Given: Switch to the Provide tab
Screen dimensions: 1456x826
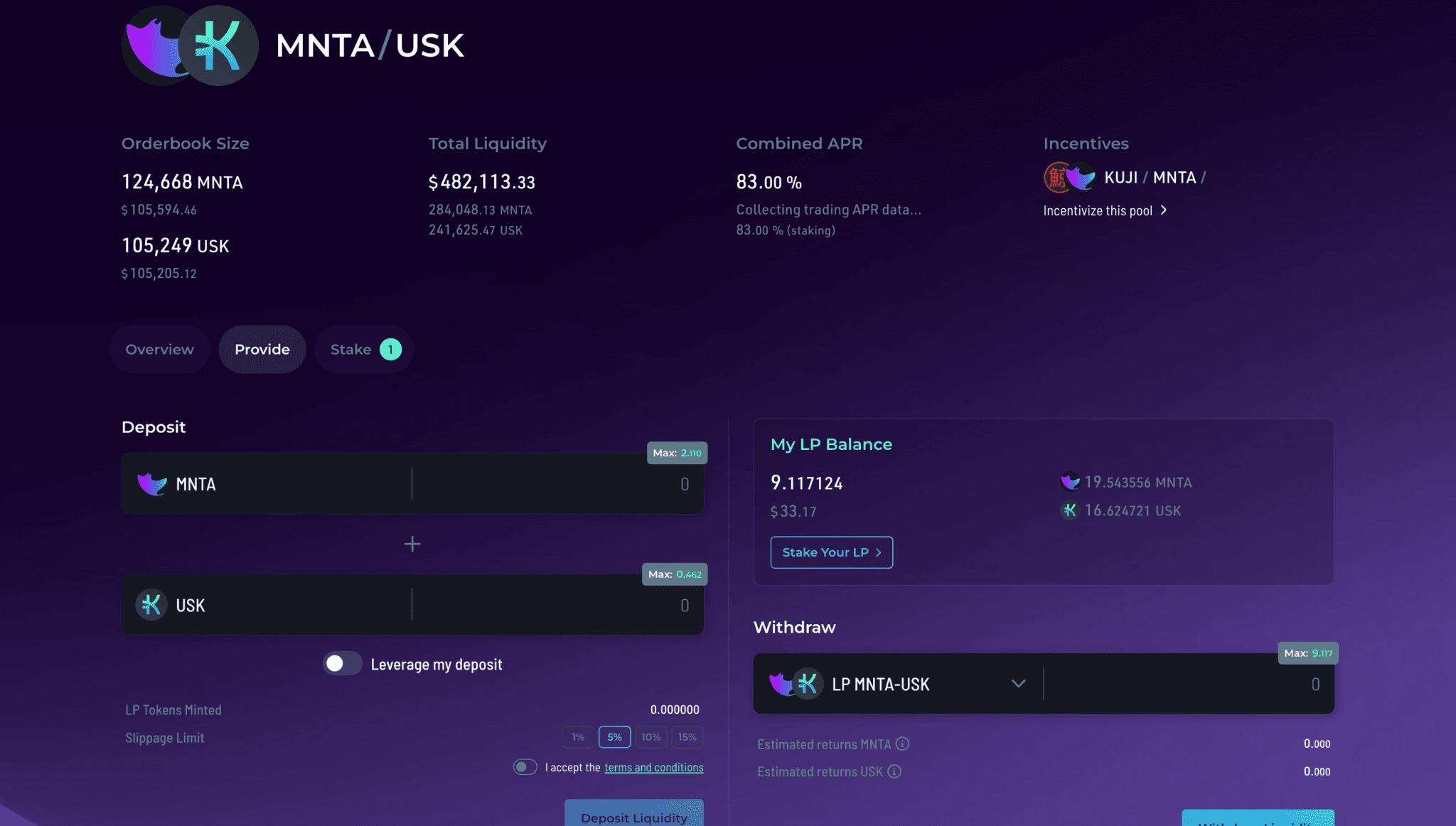Looking at the screenshot, I should click(x=262, y=350).
